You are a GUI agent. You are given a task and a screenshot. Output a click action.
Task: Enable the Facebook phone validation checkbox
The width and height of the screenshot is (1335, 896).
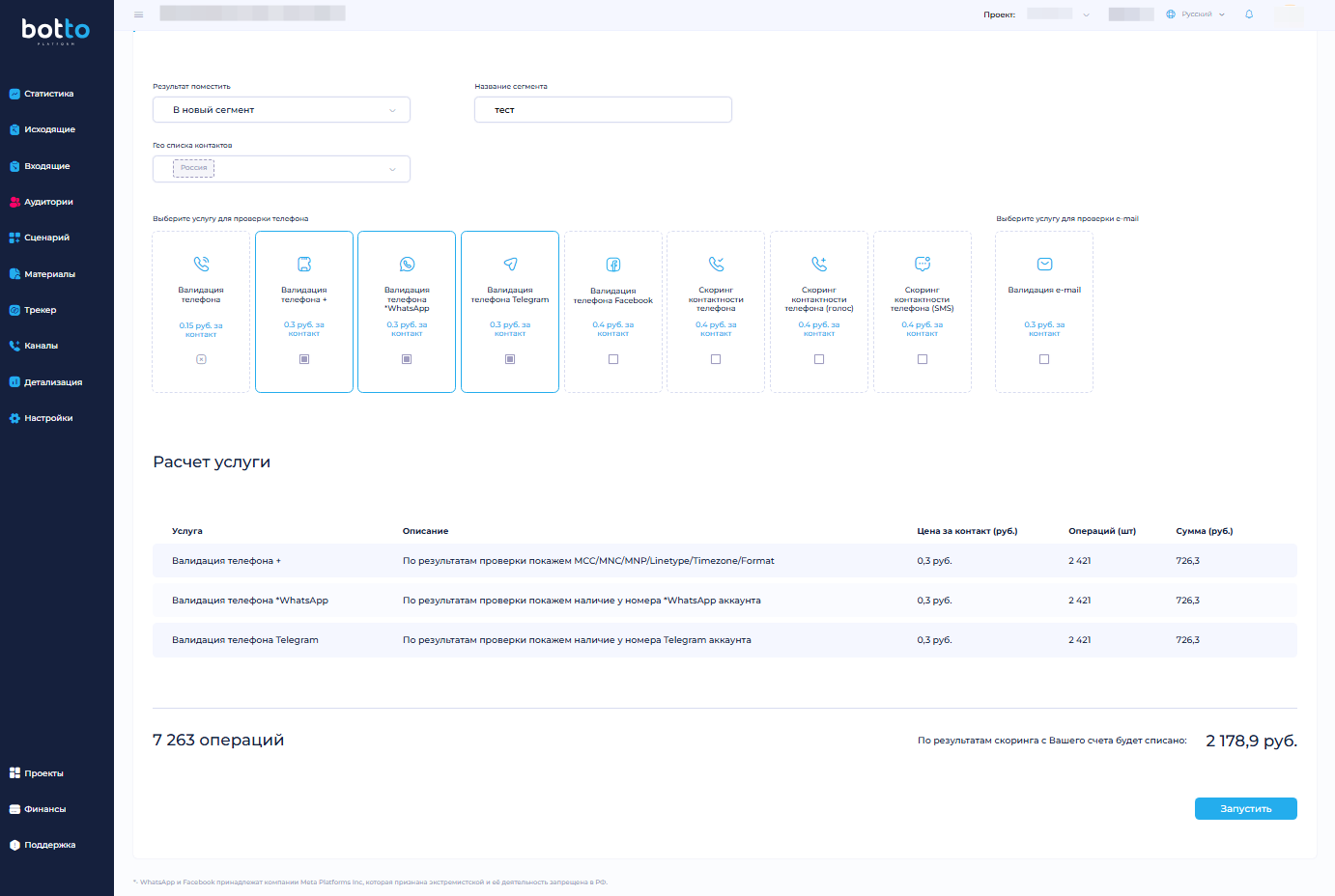tap(613, 359)
